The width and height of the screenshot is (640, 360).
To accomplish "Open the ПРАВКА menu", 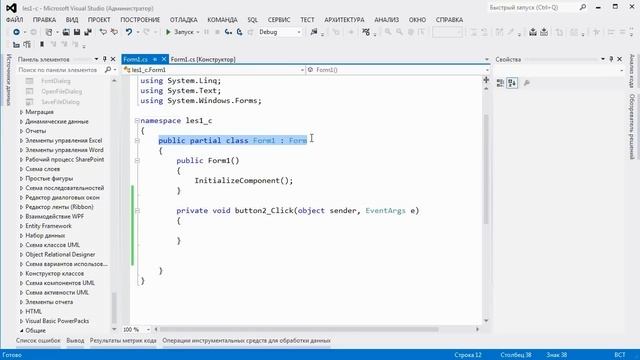I will click(44, 20).
